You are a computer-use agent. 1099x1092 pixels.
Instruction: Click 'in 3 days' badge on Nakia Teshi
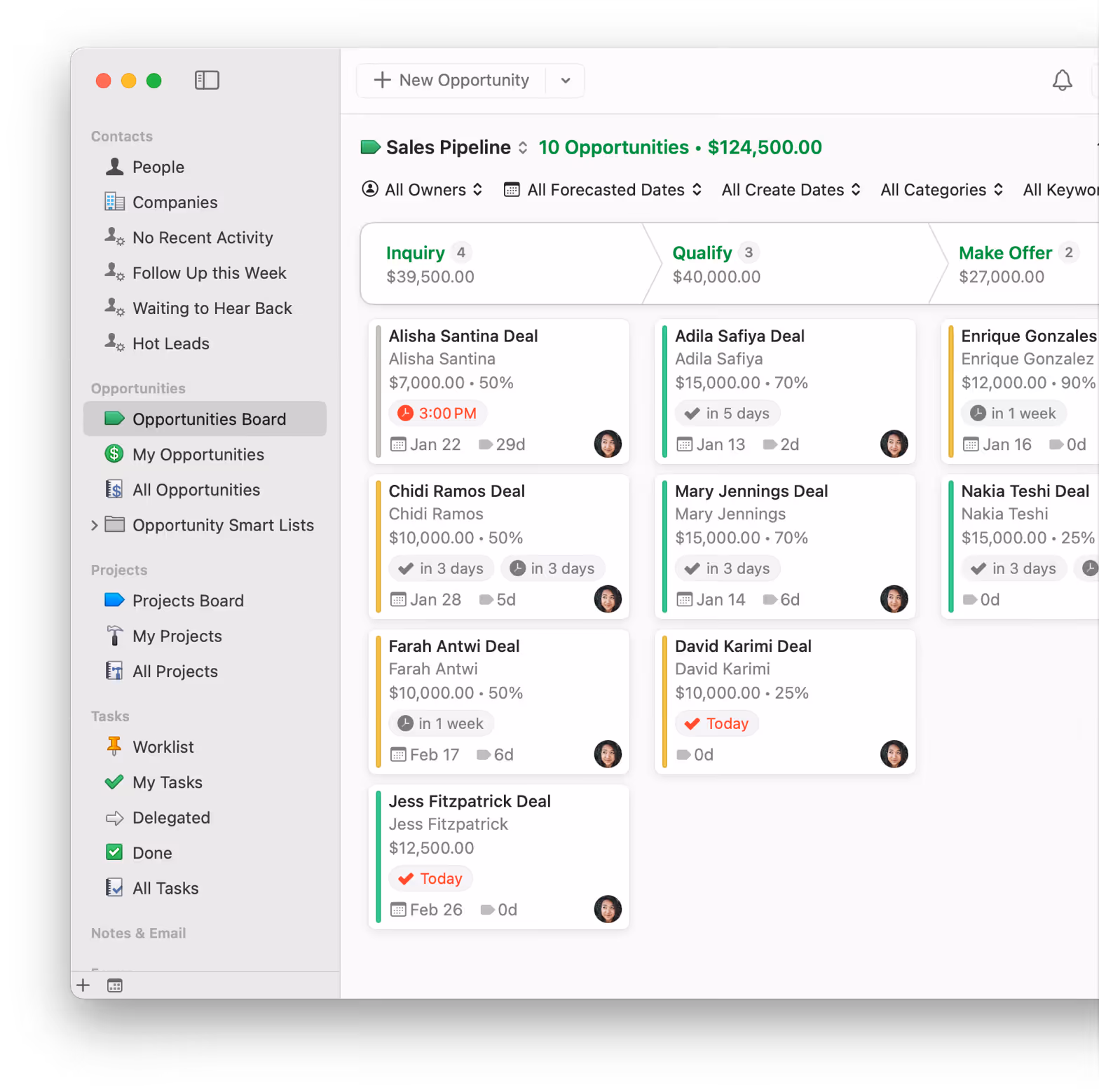coord(1013,568)
